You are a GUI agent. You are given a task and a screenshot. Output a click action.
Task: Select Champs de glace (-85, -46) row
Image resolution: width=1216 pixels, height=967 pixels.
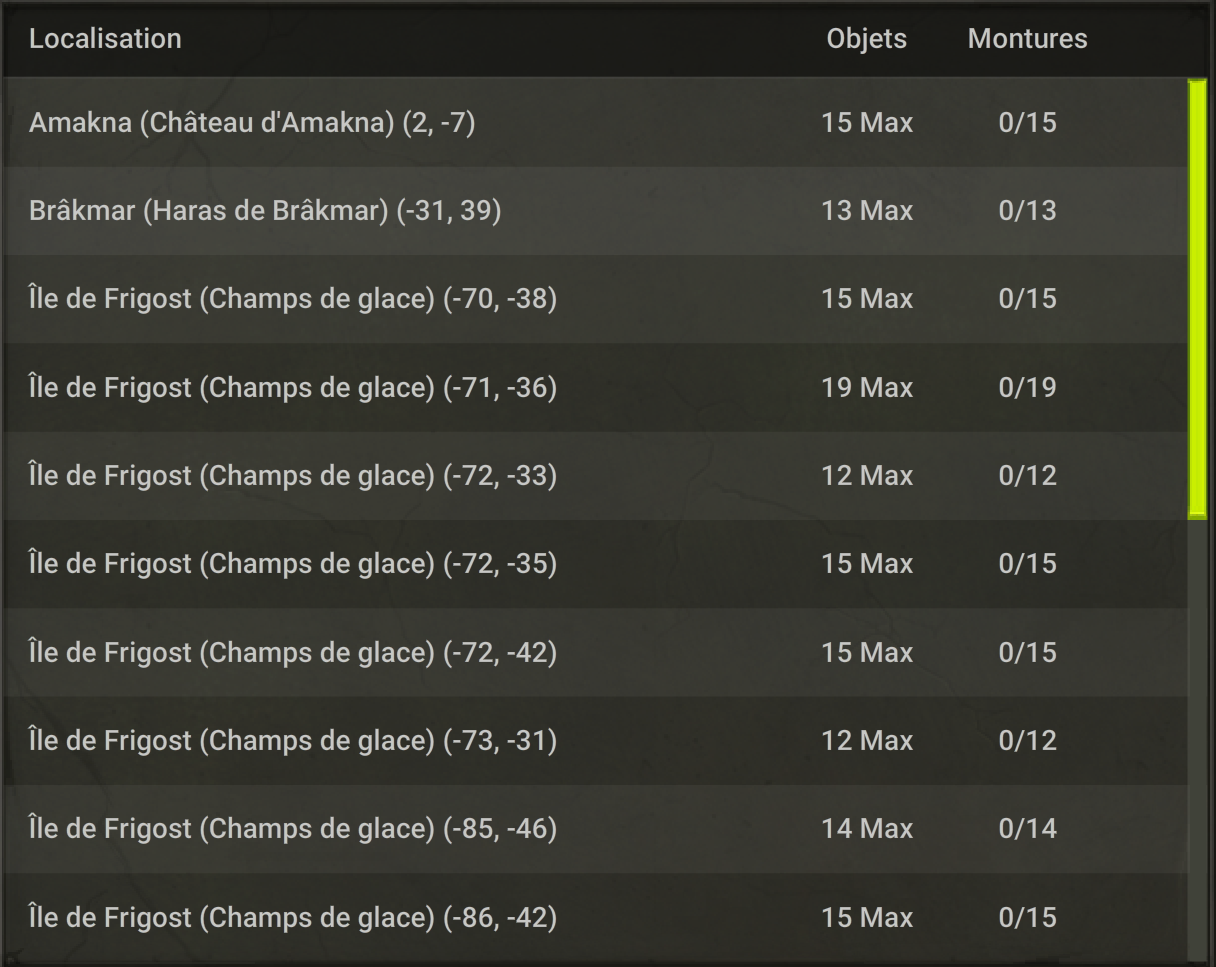[x=595, y=829]
